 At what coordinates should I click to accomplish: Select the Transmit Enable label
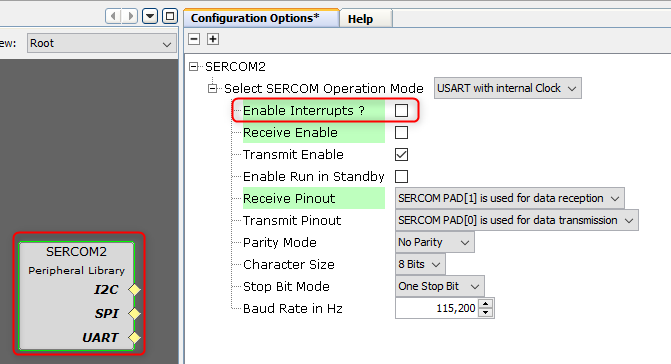(x=293, y=154)
